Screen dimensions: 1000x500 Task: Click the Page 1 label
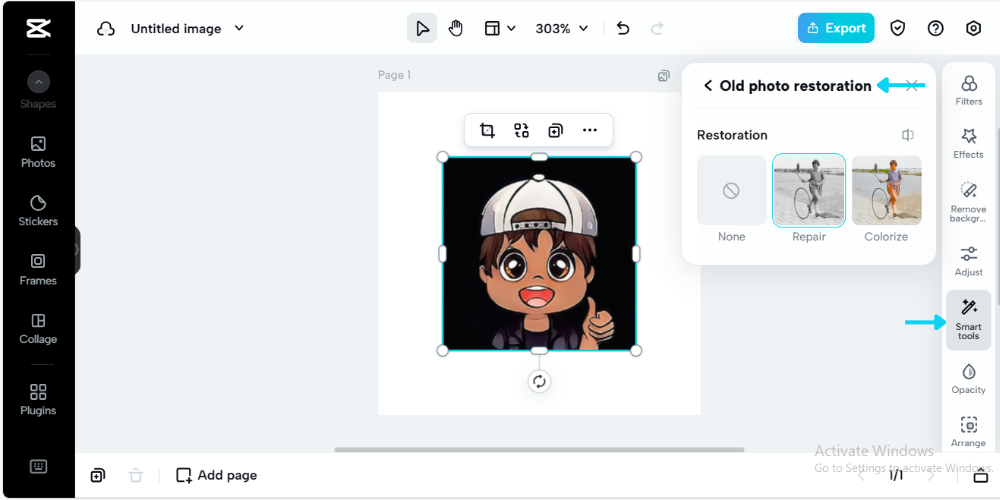[x=394, y=75]
